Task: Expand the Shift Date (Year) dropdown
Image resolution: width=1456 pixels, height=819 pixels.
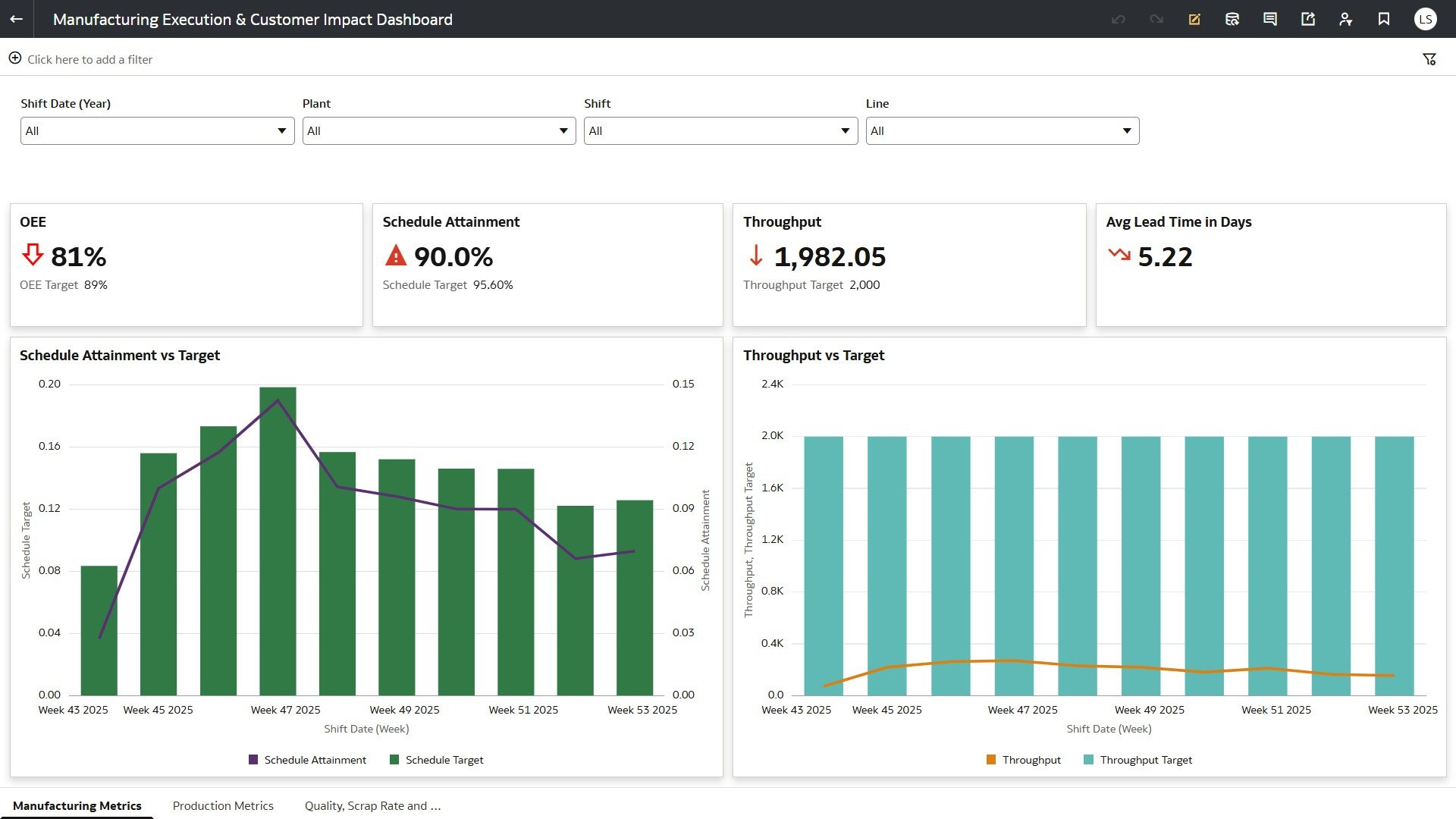Action: (x=157, y=130)
